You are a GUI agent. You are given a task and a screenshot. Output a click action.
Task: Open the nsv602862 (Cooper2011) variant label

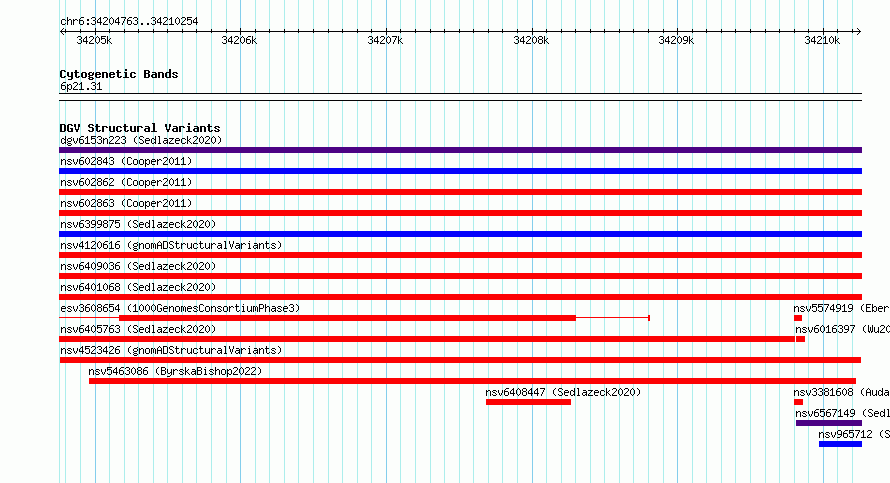point(126,182)
